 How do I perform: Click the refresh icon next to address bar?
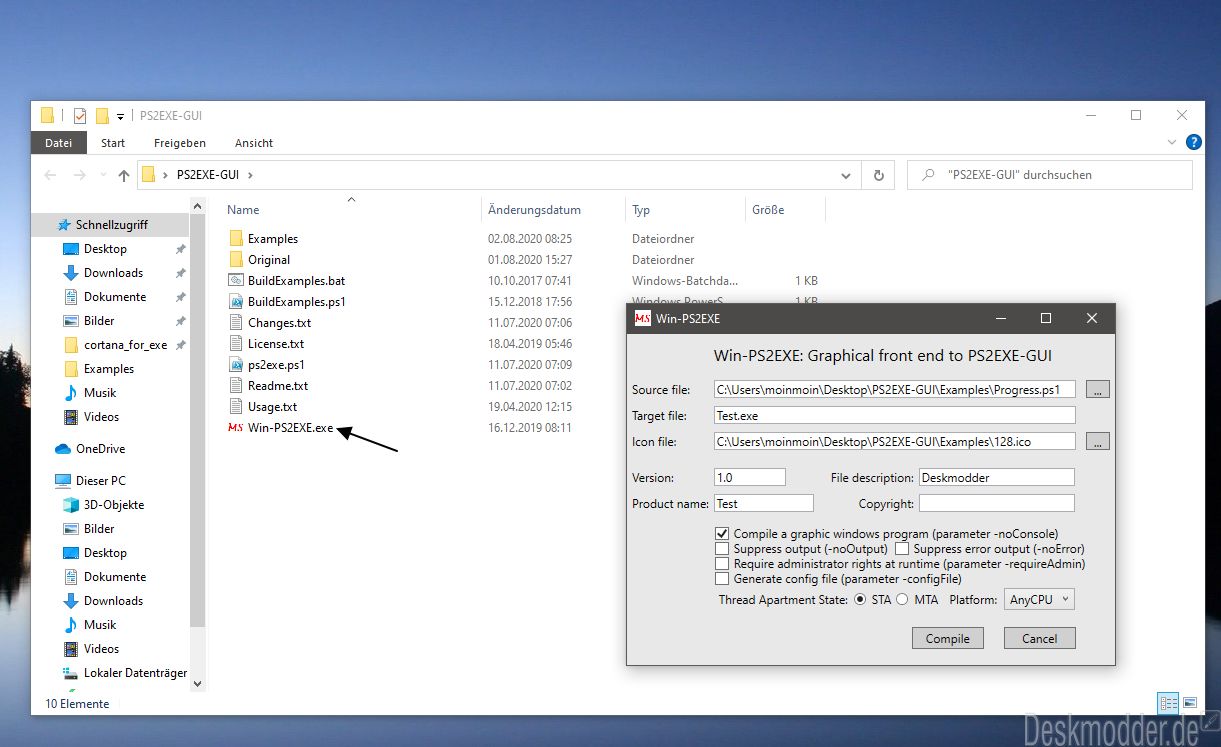(878, 175)
